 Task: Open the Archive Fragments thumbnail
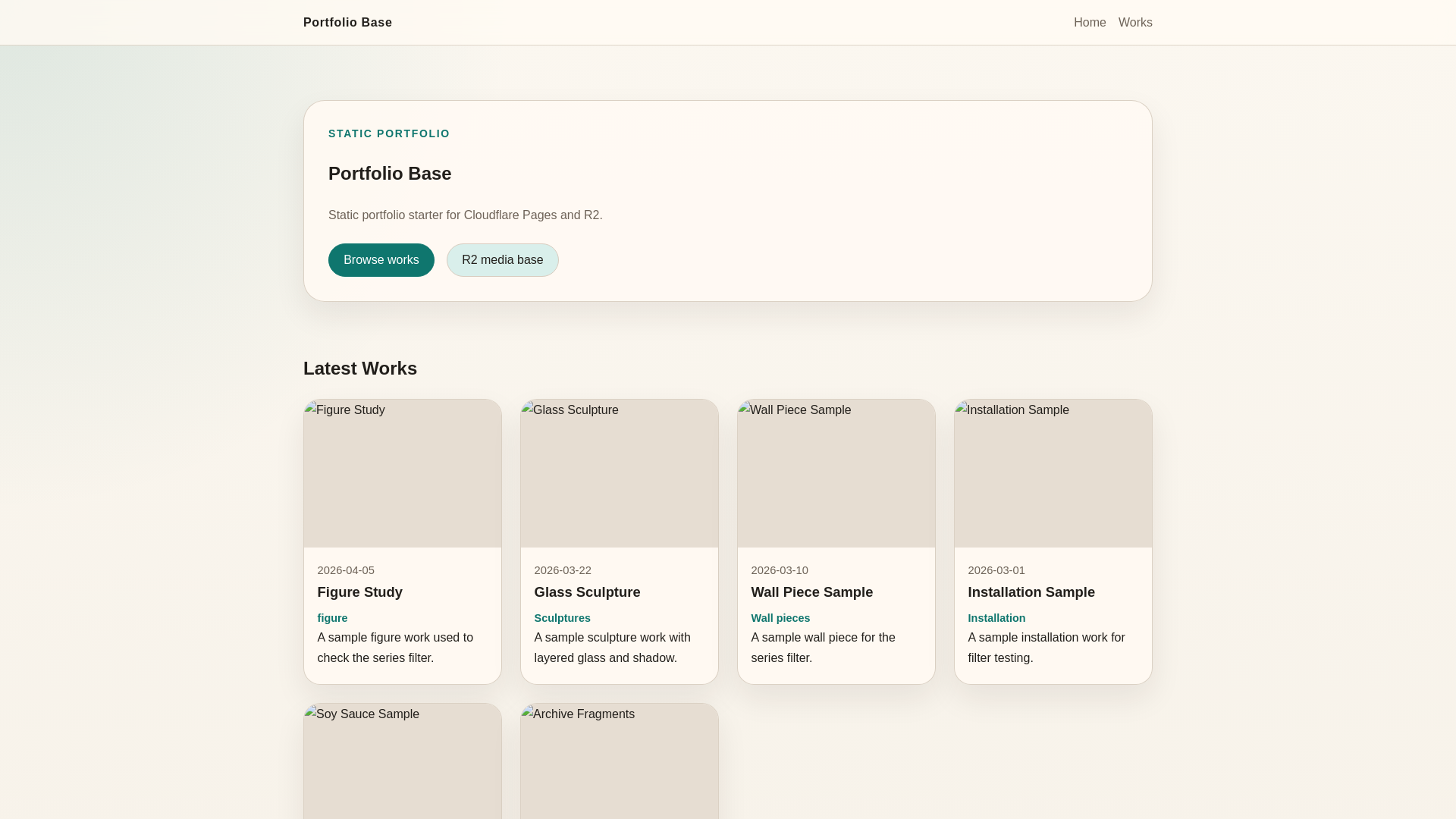tap(620, 761)
